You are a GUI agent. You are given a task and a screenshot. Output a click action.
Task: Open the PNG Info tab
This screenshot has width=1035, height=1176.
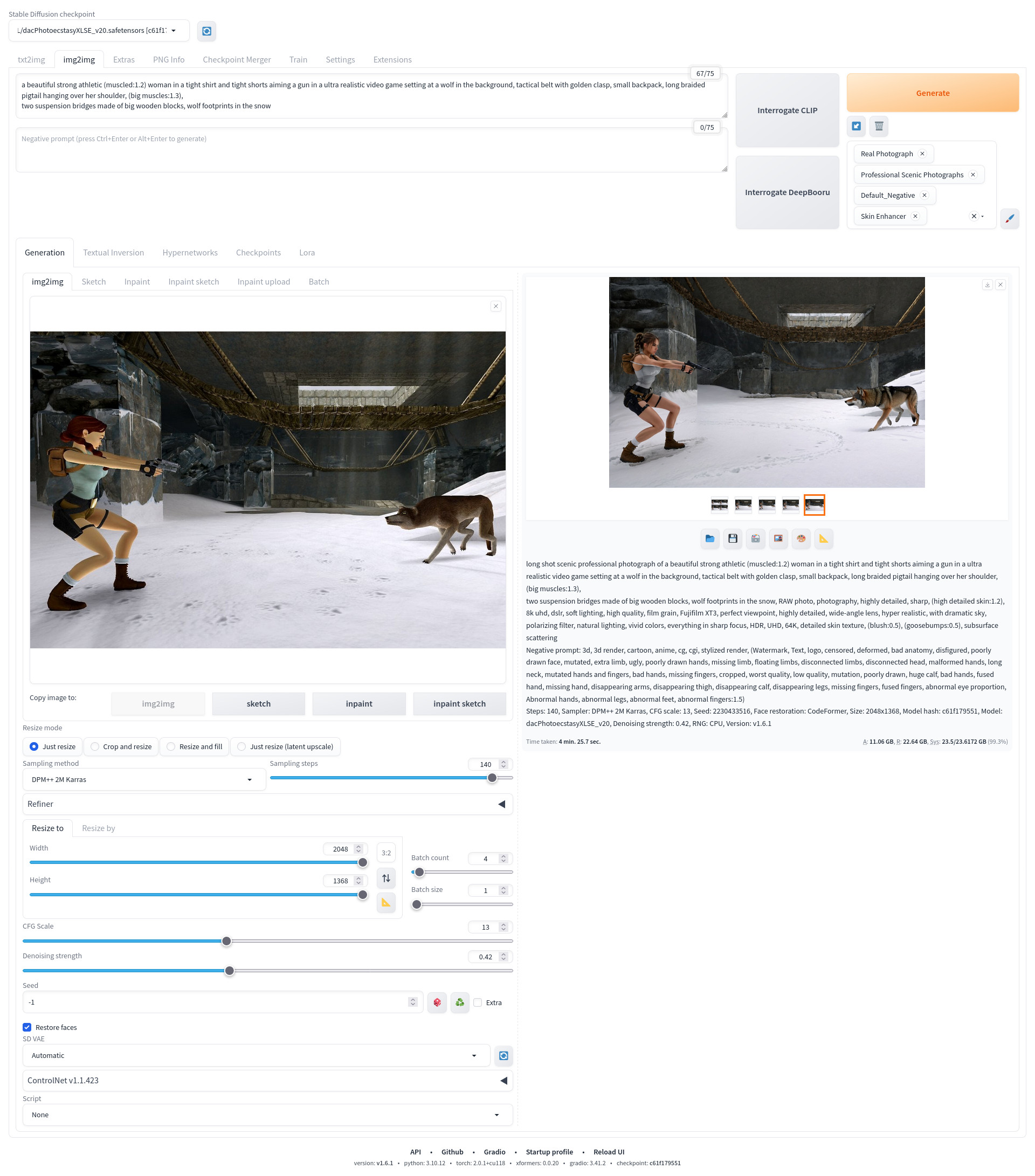tap(169, 60)
